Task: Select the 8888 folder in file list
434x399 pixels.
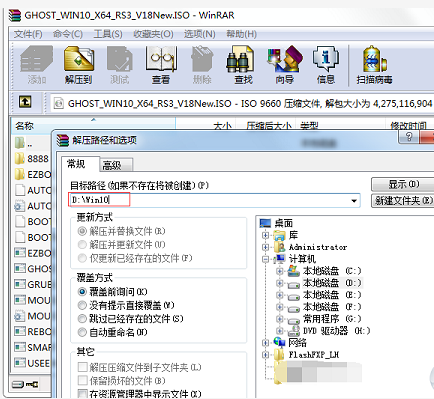Action: pos(32,159)
